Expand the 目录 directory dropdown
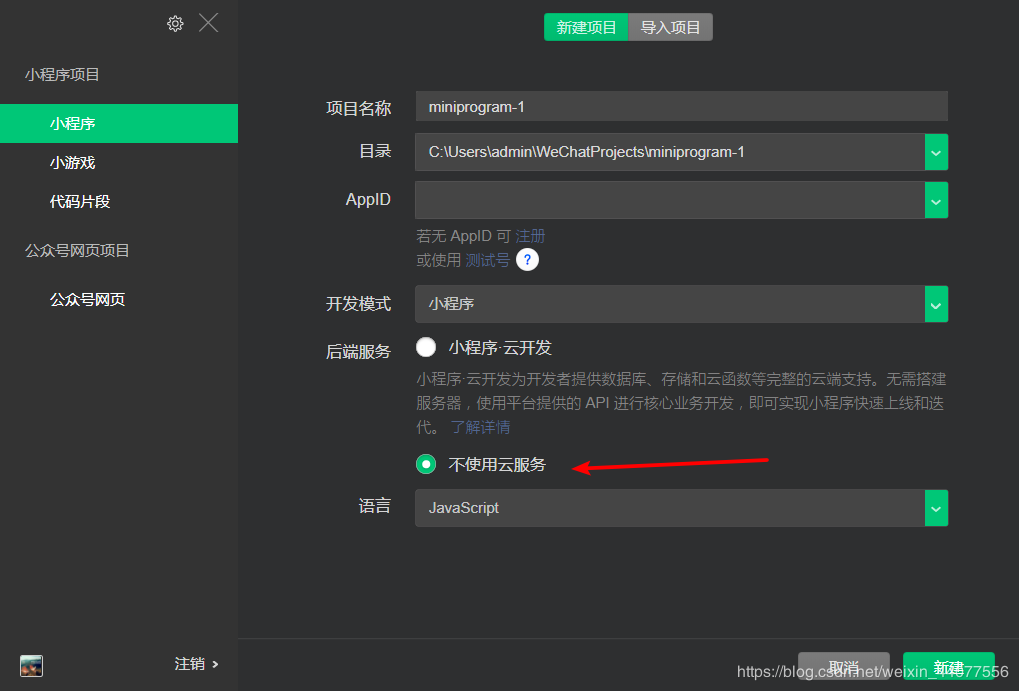Image resolution: width=1019 pixels, height=691 pixels. 935,152
